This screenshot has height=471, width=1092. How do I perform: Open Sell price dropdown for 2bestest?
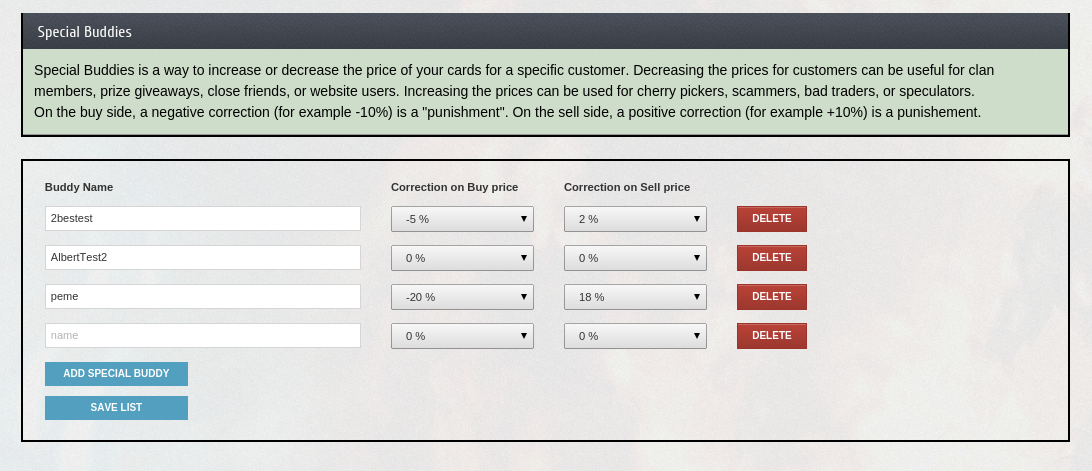[635, 219]
